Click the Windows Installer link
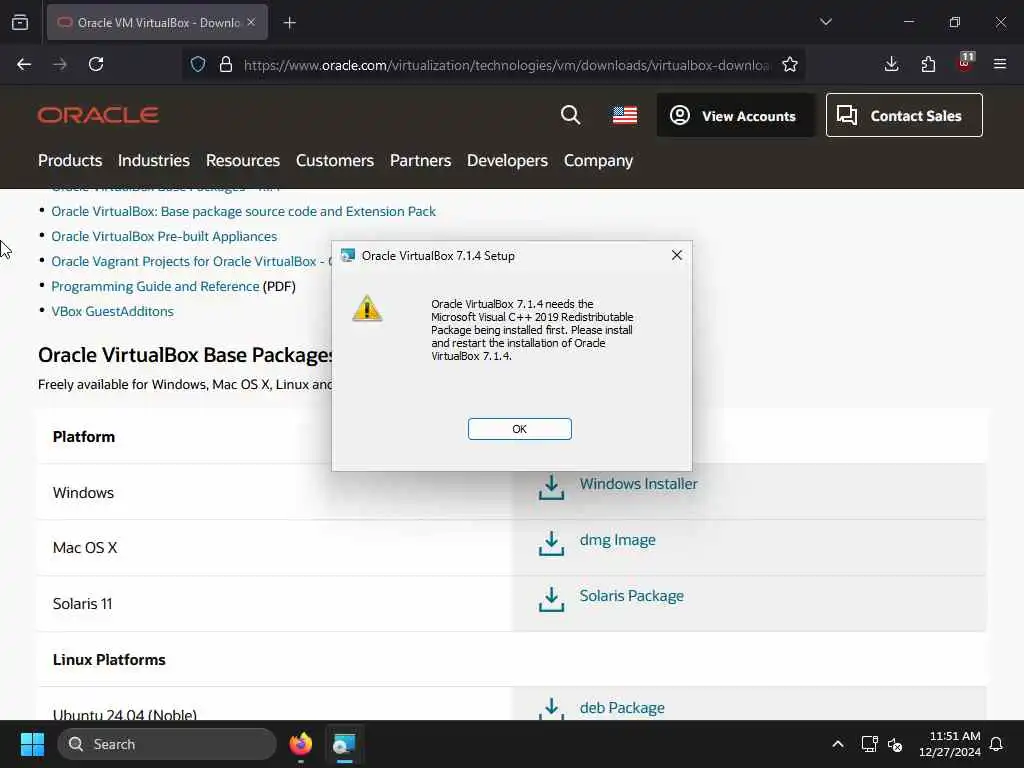1024x768 pixels. [x=638, y=484]
